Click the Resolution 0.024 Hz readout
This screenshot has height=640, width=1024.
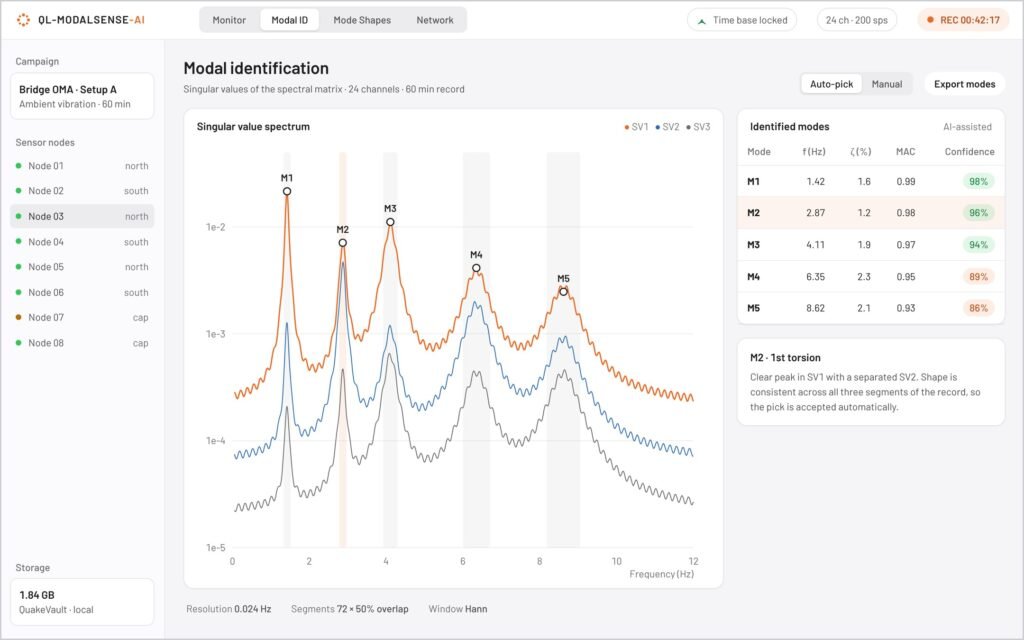229,609
